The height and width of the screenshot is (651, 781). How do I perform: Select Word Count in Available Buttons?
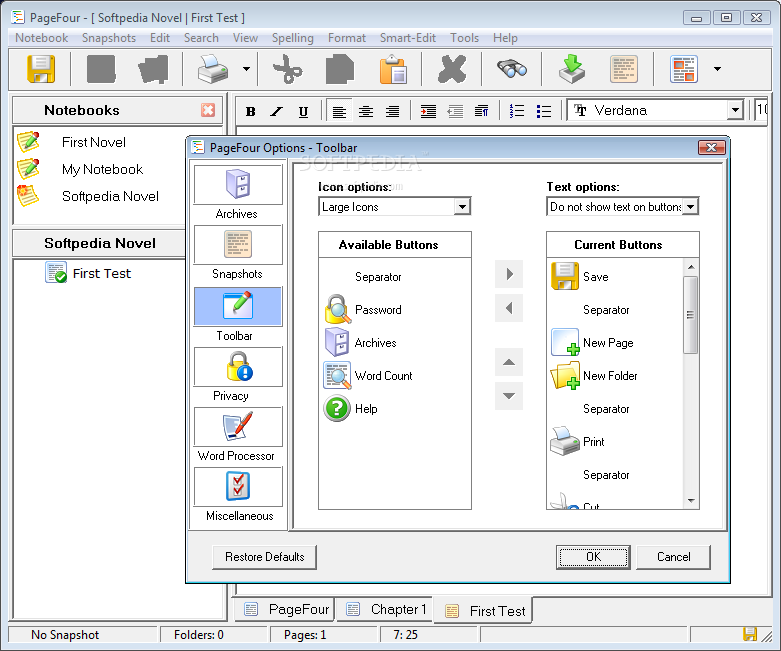click(x=384, y=376)
